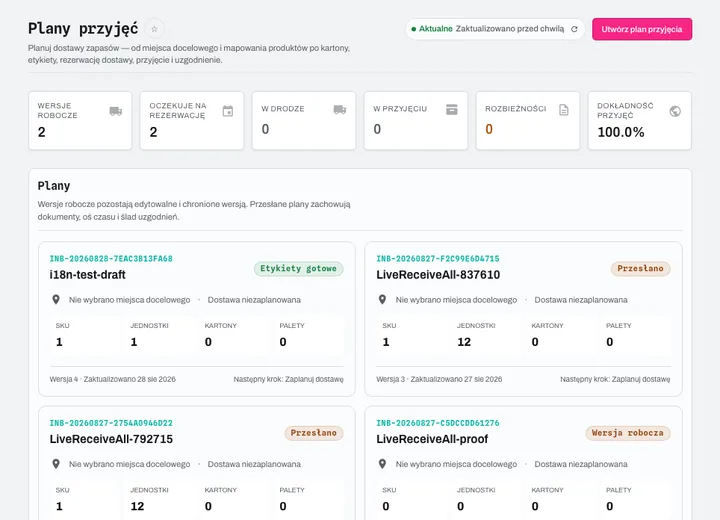The width and height of the screenshot is (720, 520).
Task: Click Dostawa niezaplanowana in LiveReceiveAll-proof card
Action: (x=581, y=464)
